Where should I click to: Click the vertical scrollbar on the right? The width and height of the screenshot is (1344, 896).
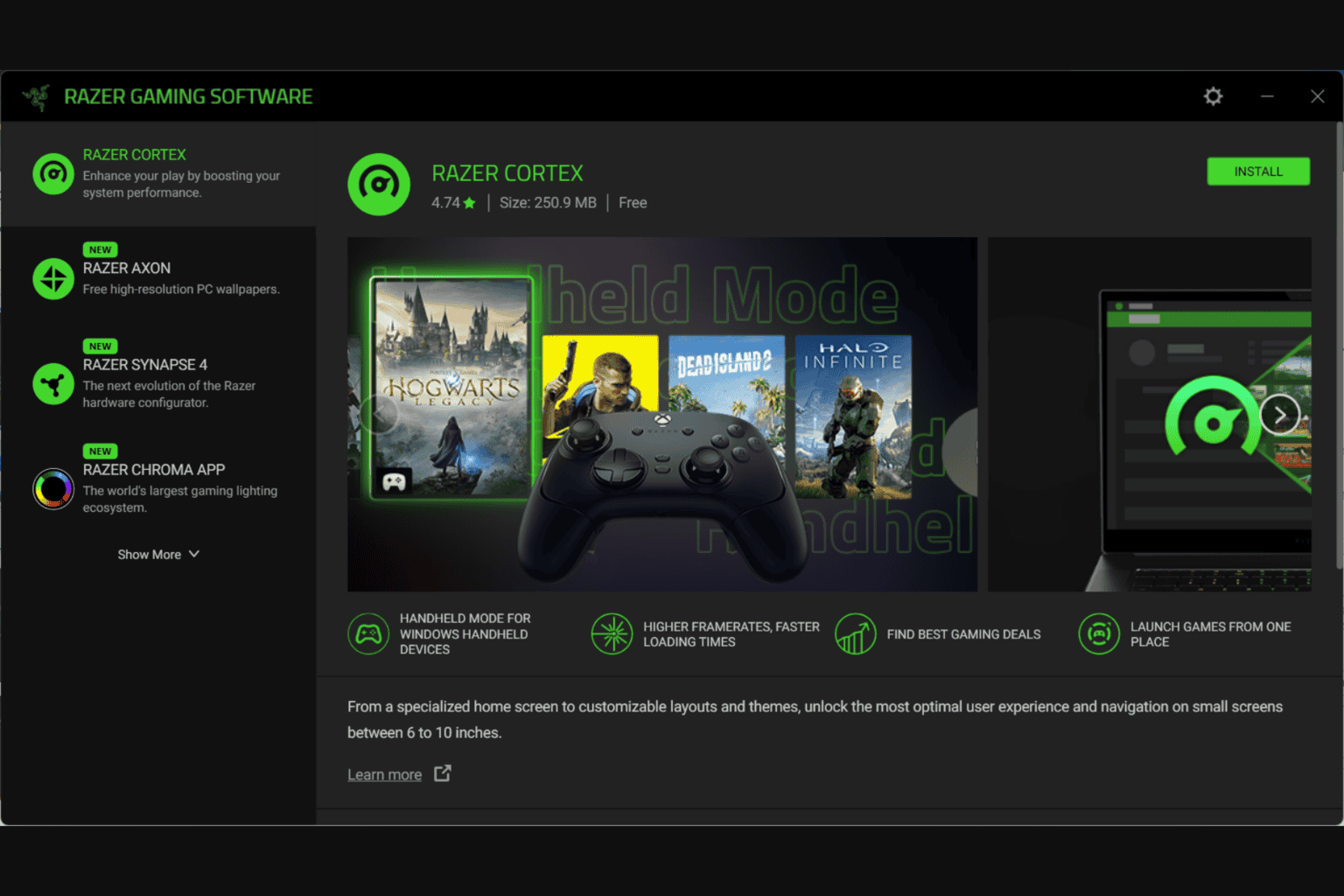point(1339,346)
